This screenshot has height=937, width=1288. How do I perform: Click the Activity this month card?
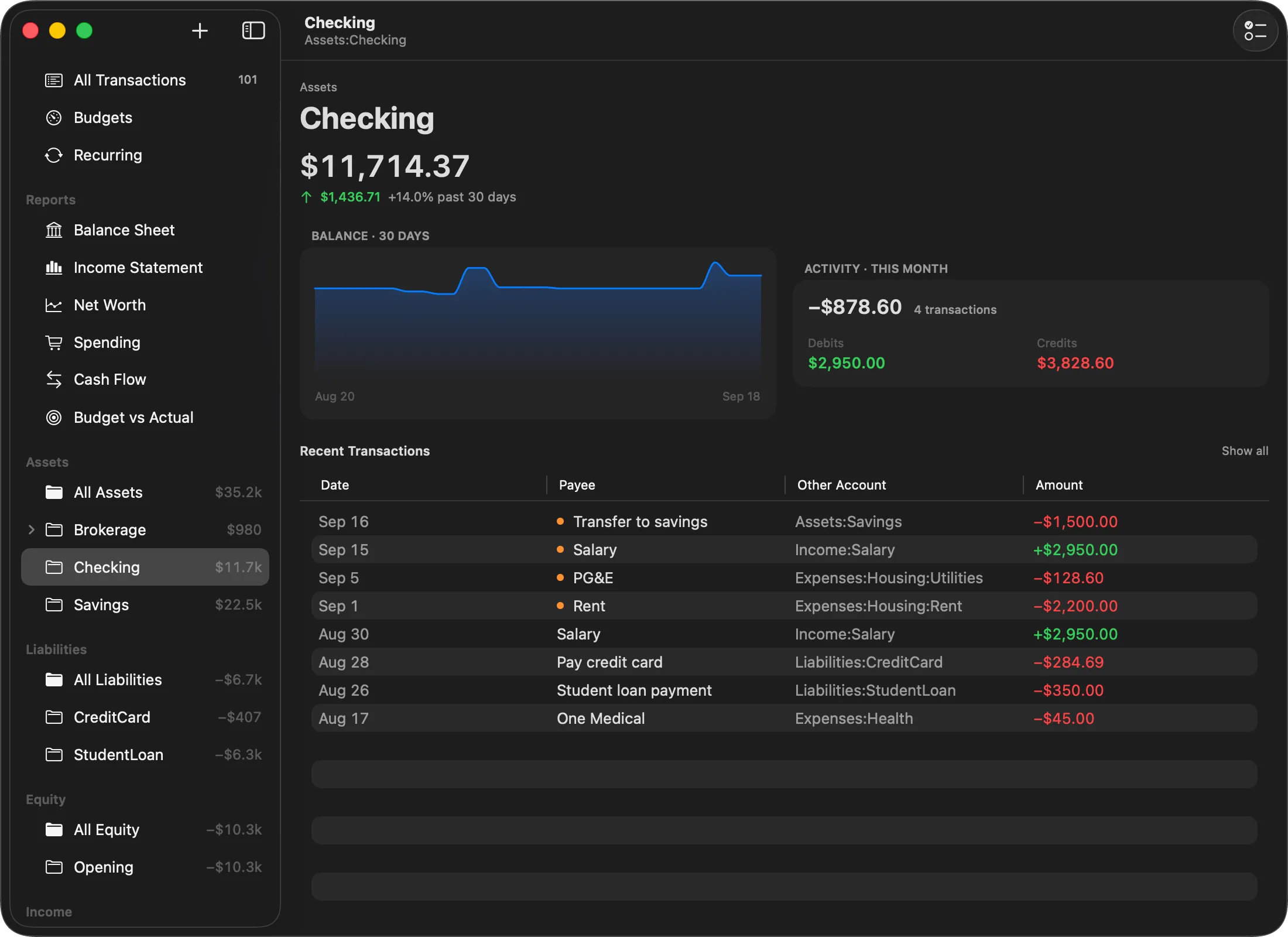pos(1031,333)
